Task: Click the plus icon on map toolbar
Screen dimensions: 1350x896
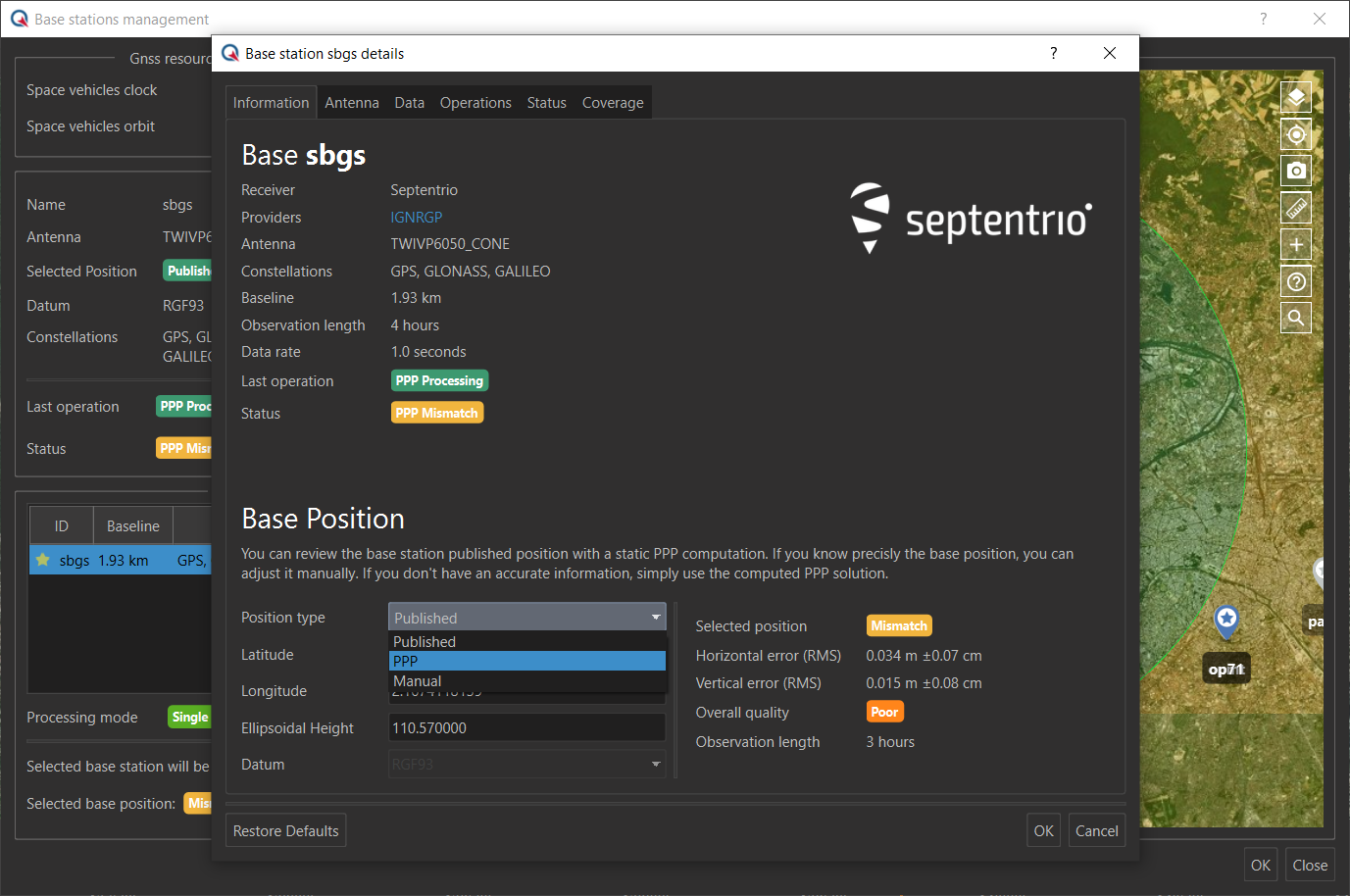Action: 1295,244
